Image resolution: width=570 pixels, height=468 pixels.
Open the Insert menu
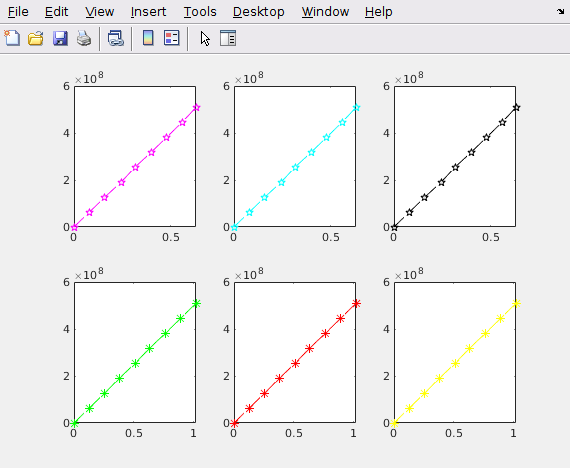click(148, 12)
